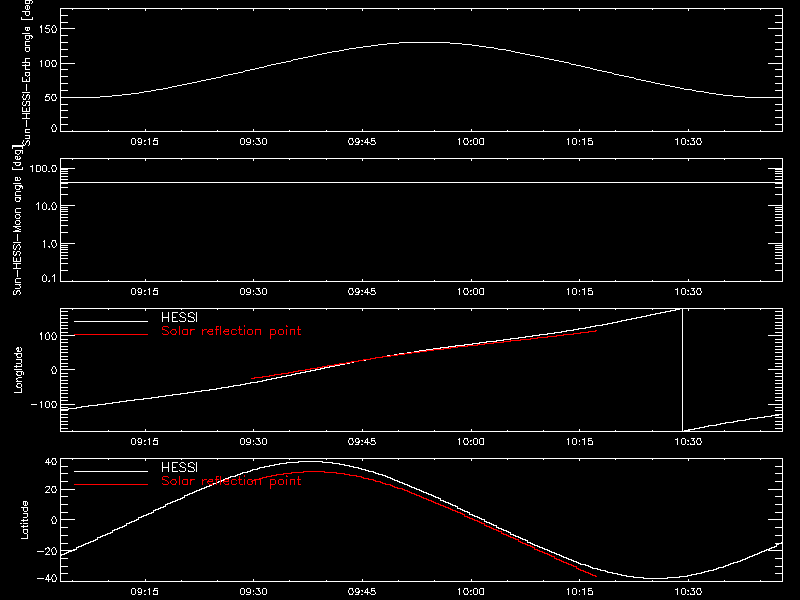Click the 100 tick on Longitude axis
Viewport: 800px width, 600px height.
click(x=48, y=336)
